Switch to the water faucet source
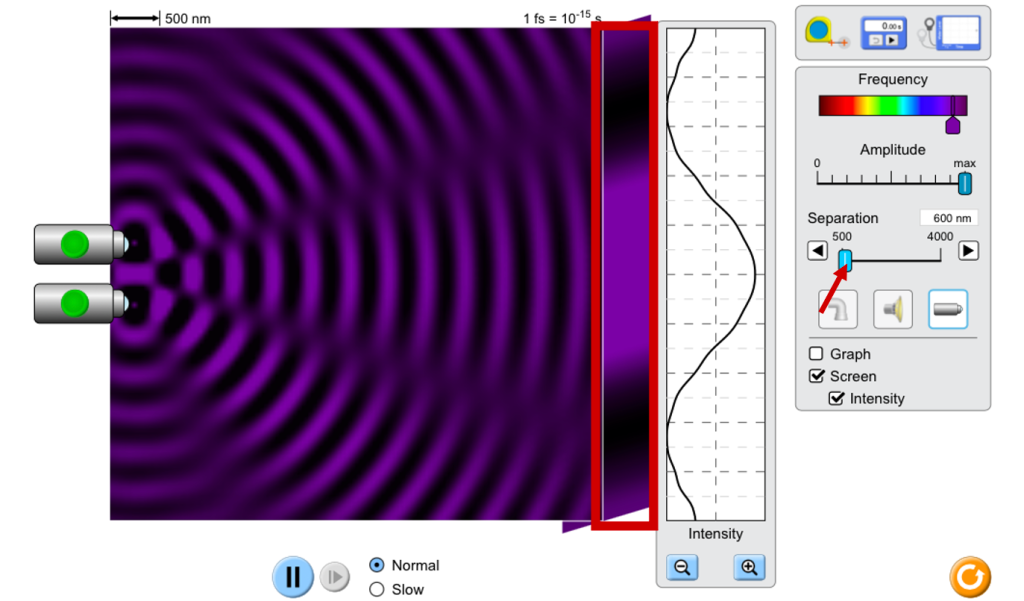 click(x=837, y=309)
